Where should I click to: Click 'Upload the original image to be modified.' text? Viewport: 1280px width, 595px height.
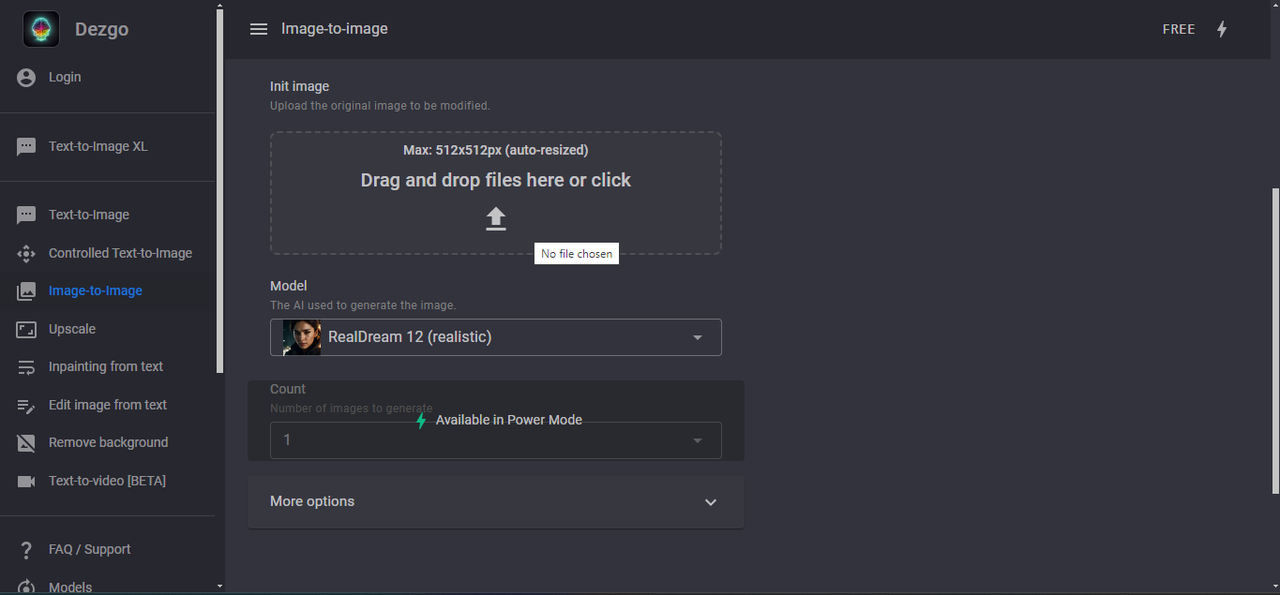tap(380, 105)
